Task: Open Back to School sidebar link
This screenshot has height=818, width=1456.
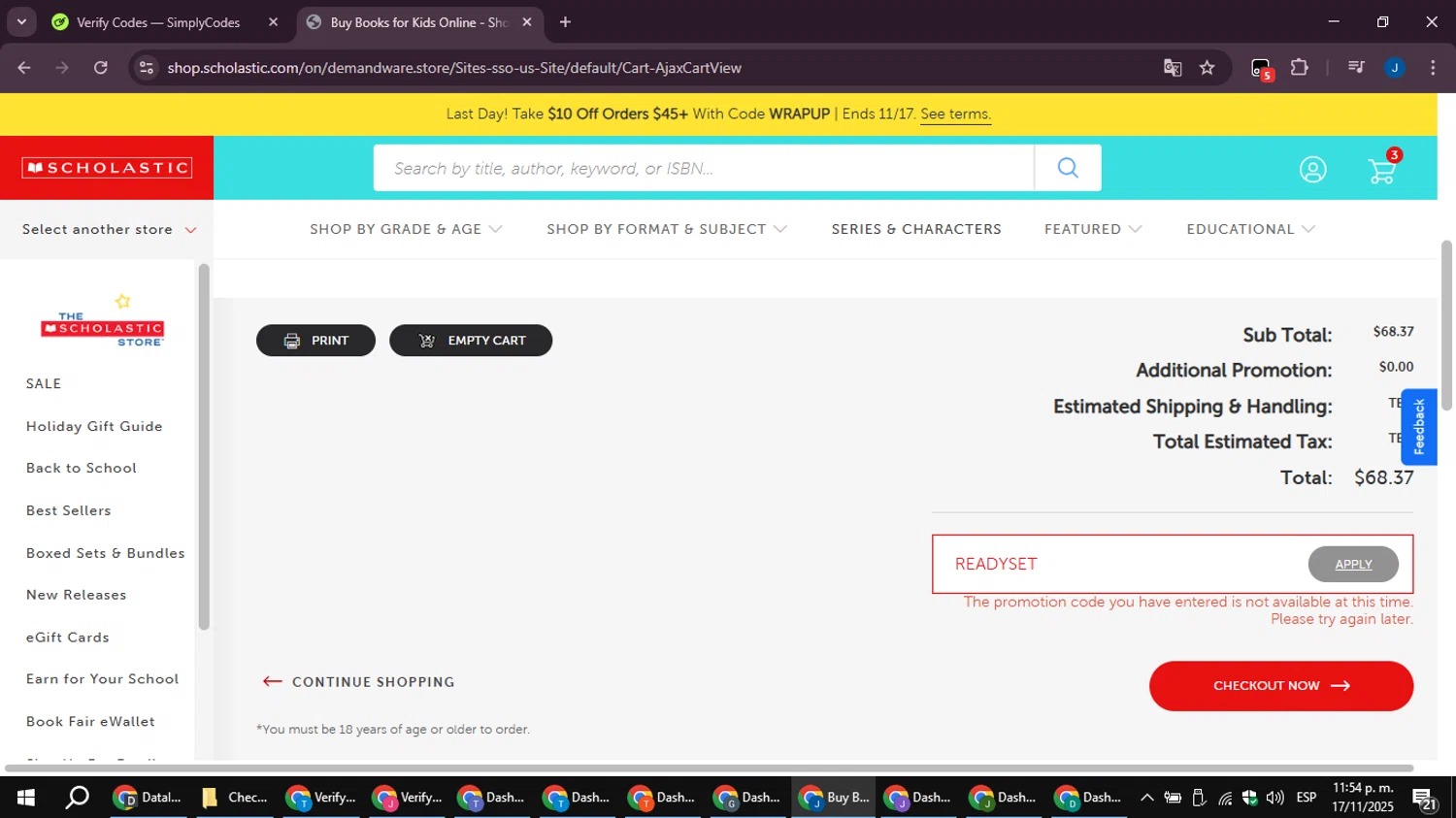Action: coord(82,468)
